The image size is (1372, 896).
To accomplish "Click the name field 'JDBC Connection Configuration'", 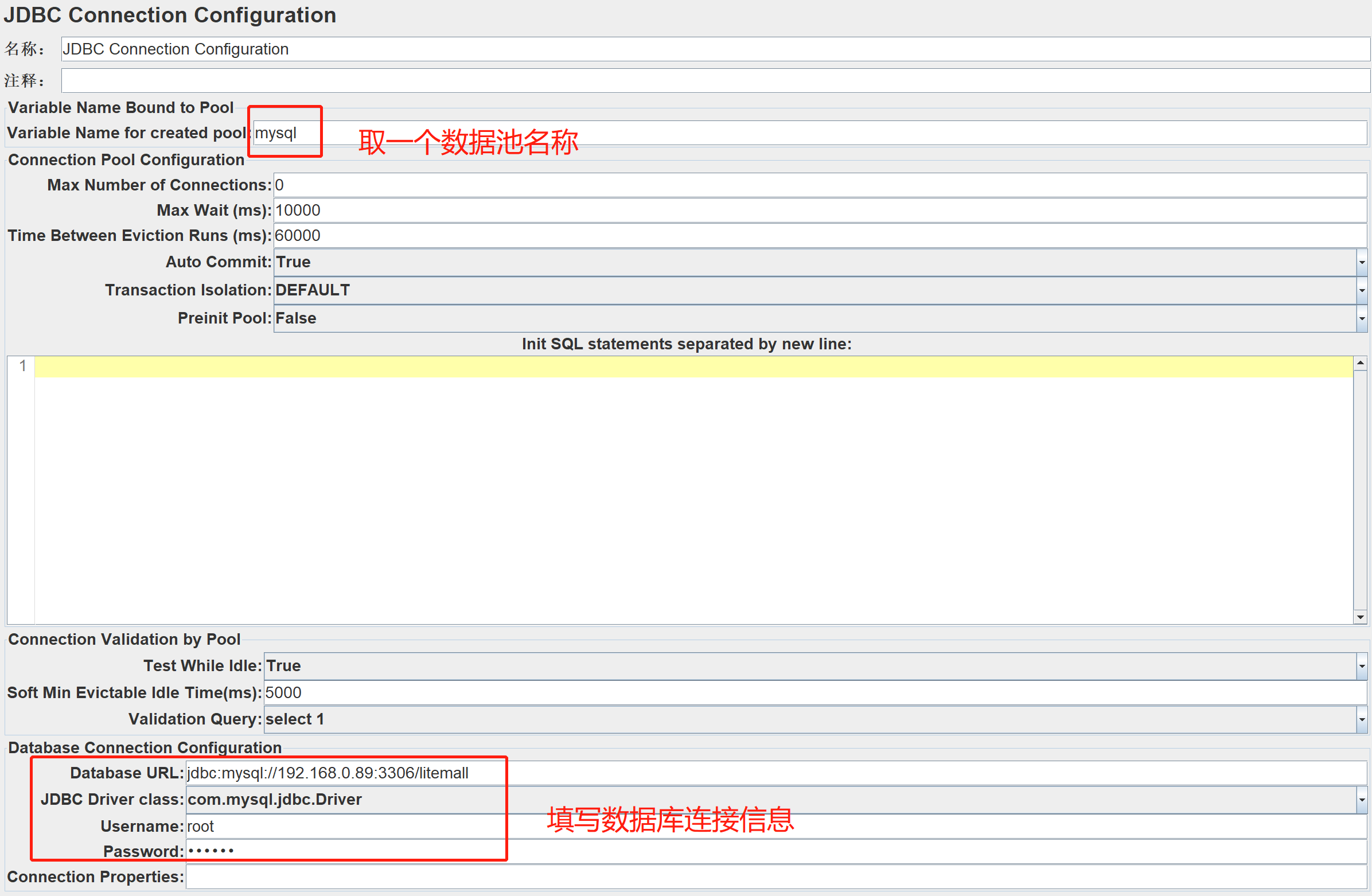I will click(715, 49).
